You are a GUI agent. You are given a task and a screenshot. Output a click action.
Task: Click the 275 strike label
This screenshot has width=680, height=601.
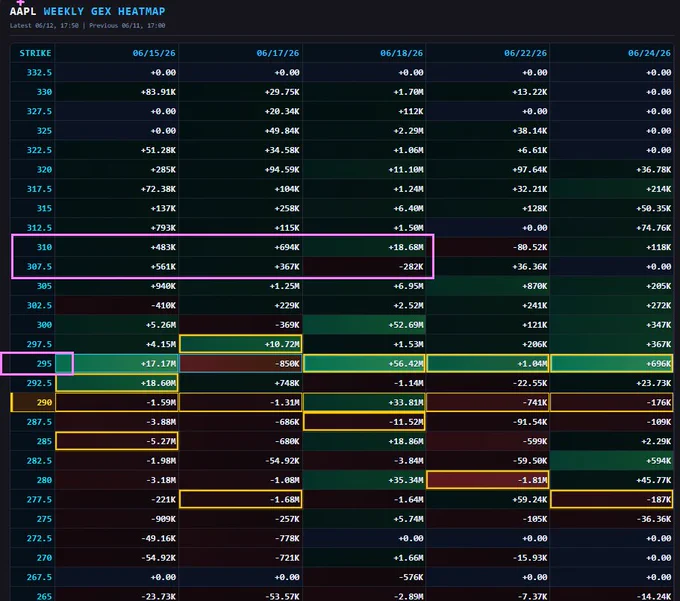(44, 519)
